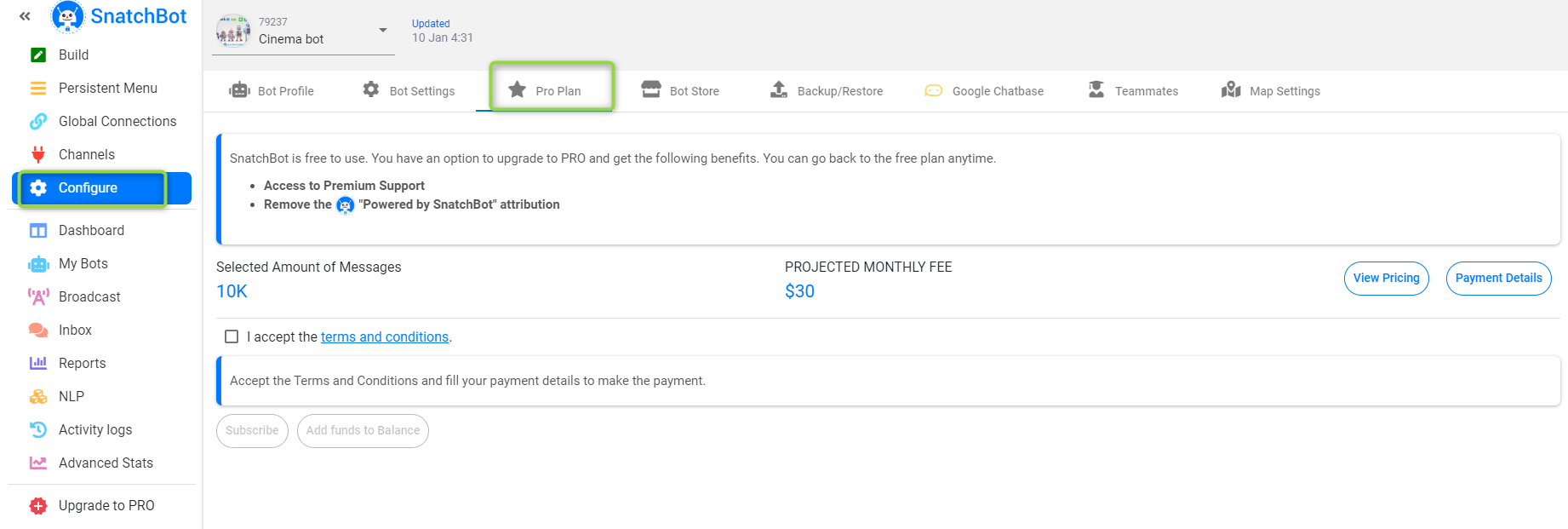This screenshot has height=529, width=1568.
Task: Open the terms and conditions link
Action: pos(385,337)
